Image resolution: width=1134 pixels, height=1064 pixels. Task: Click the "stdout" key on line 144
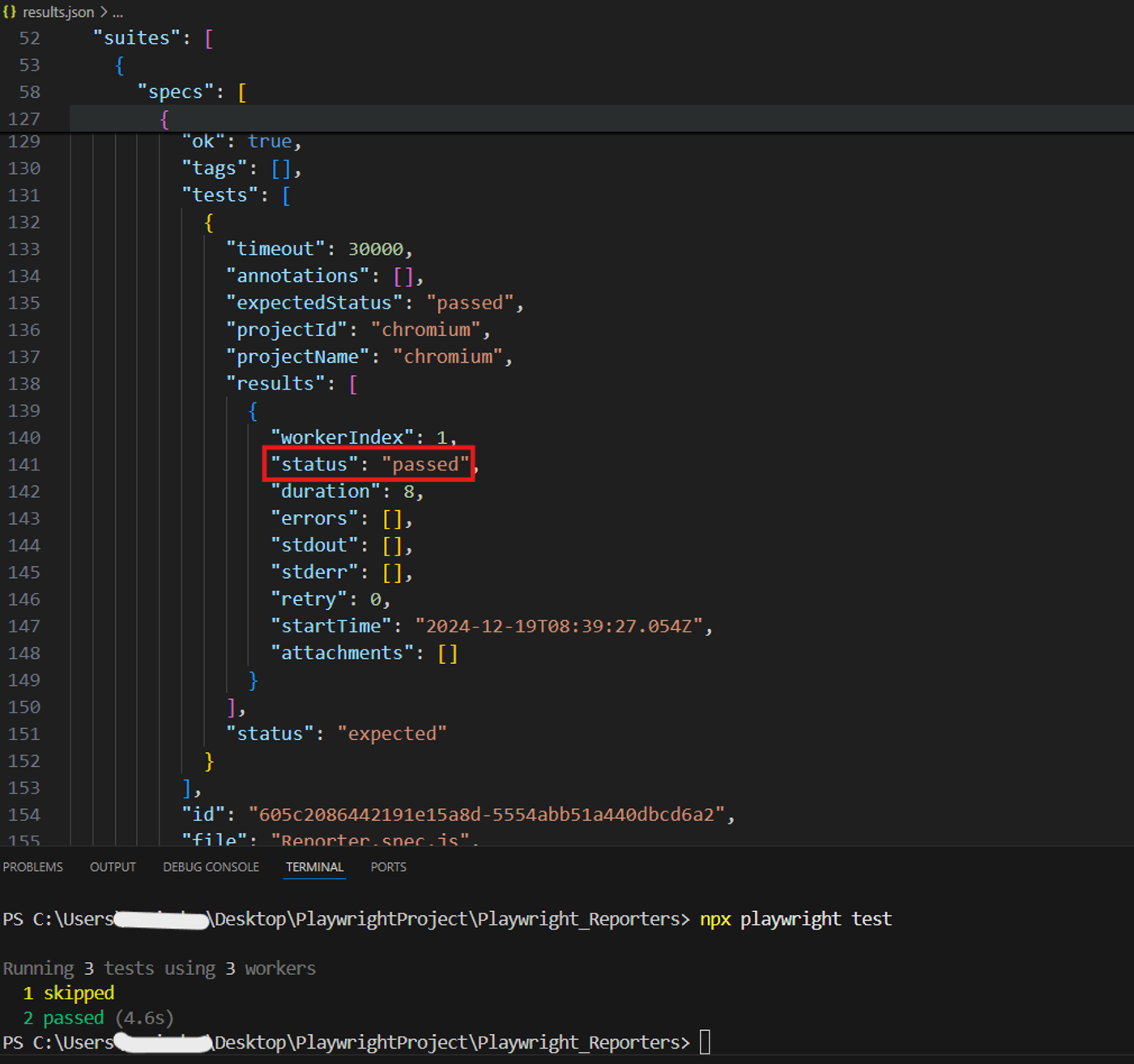pos(314,545)
